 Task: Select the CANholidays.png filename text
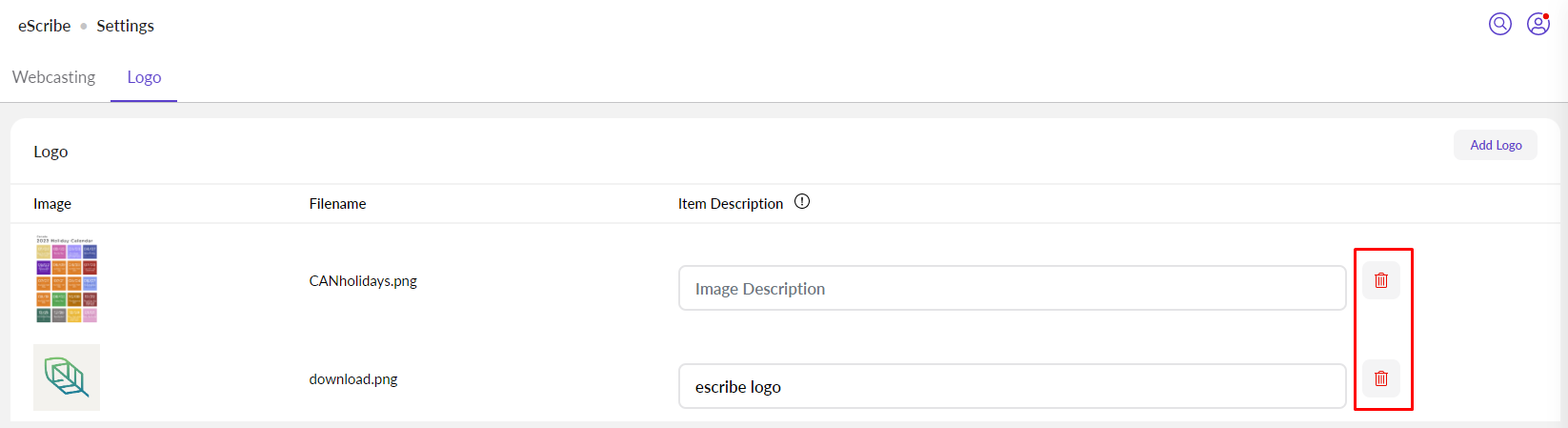pos(363,281)
